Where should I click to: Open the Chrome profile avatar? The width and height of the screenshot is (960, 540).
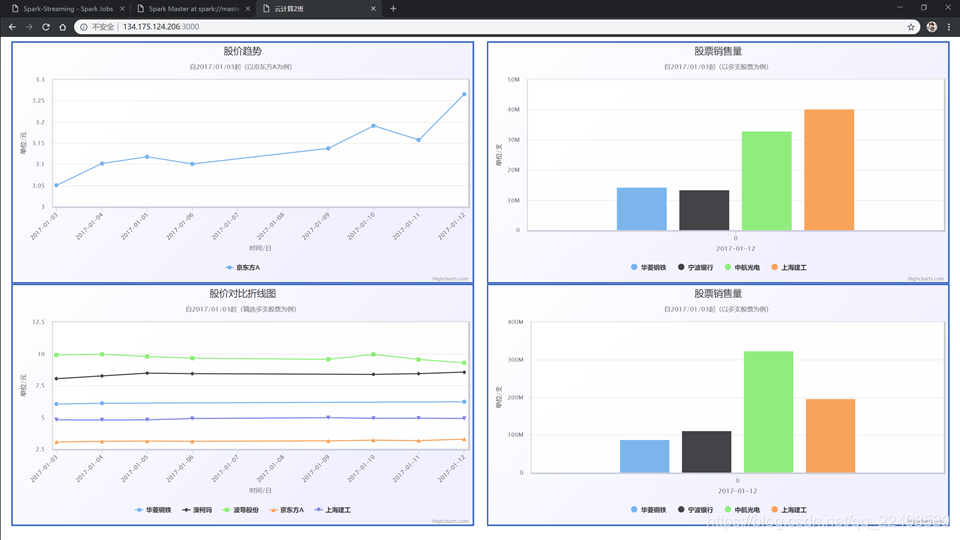(932, 27)
